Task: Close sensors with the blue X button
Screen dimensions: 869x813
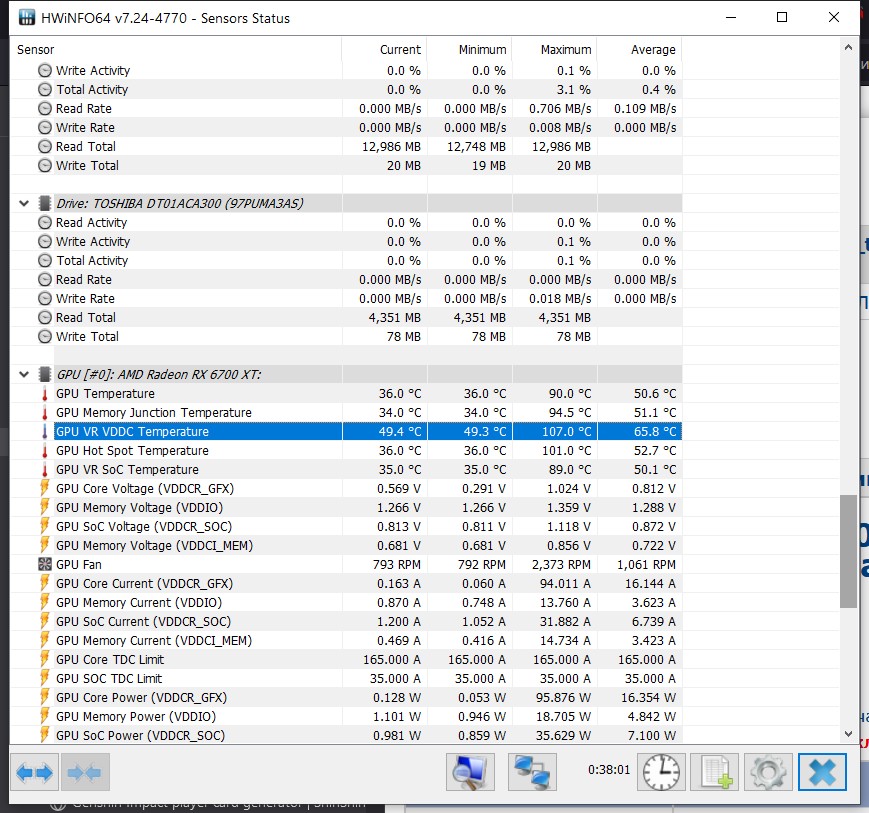Action: tap(822, 771)
